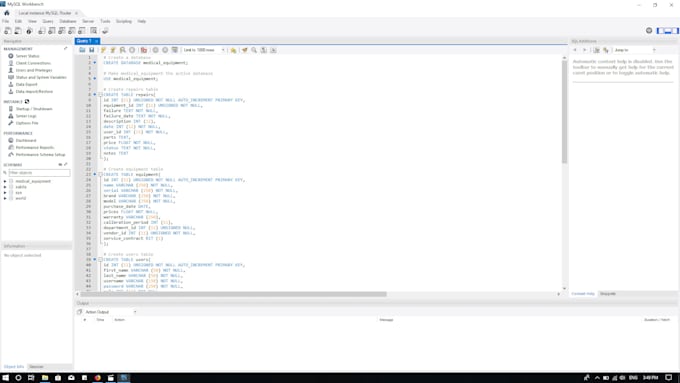This screenshot has height=383, width=680.
Task: Click the magnifier Find icon in editor toolbar
Action: pyautogui.click(x=254, y=50)
